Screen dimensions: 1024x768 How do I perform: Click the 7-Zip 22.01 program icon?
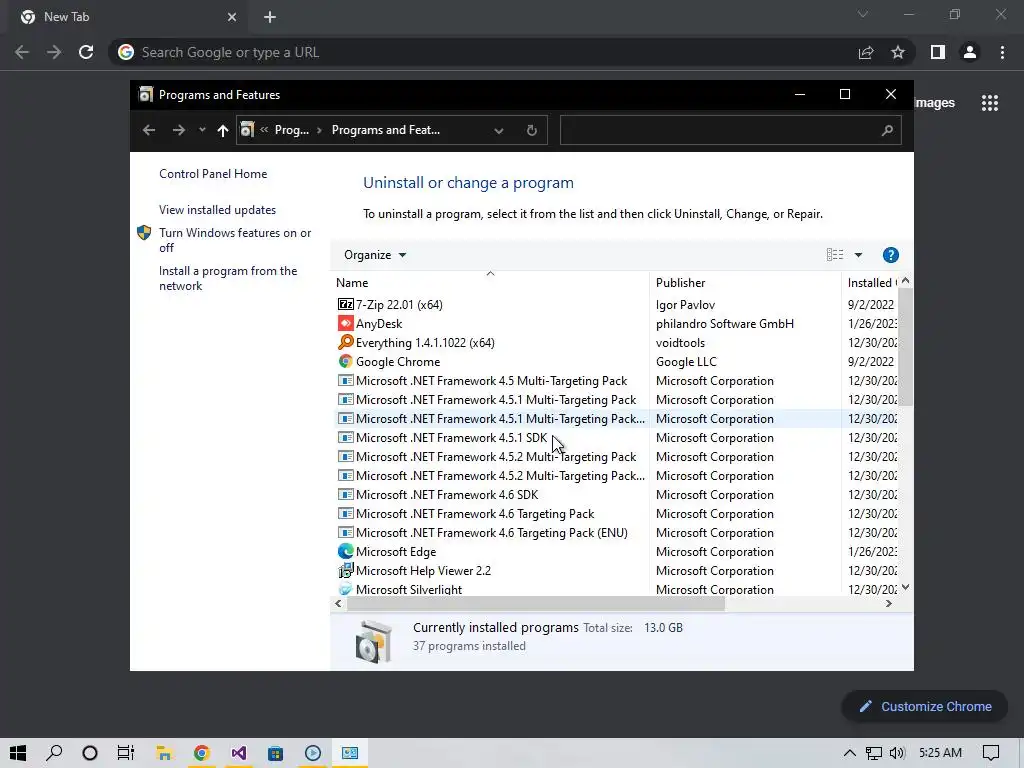coord(345,304)
